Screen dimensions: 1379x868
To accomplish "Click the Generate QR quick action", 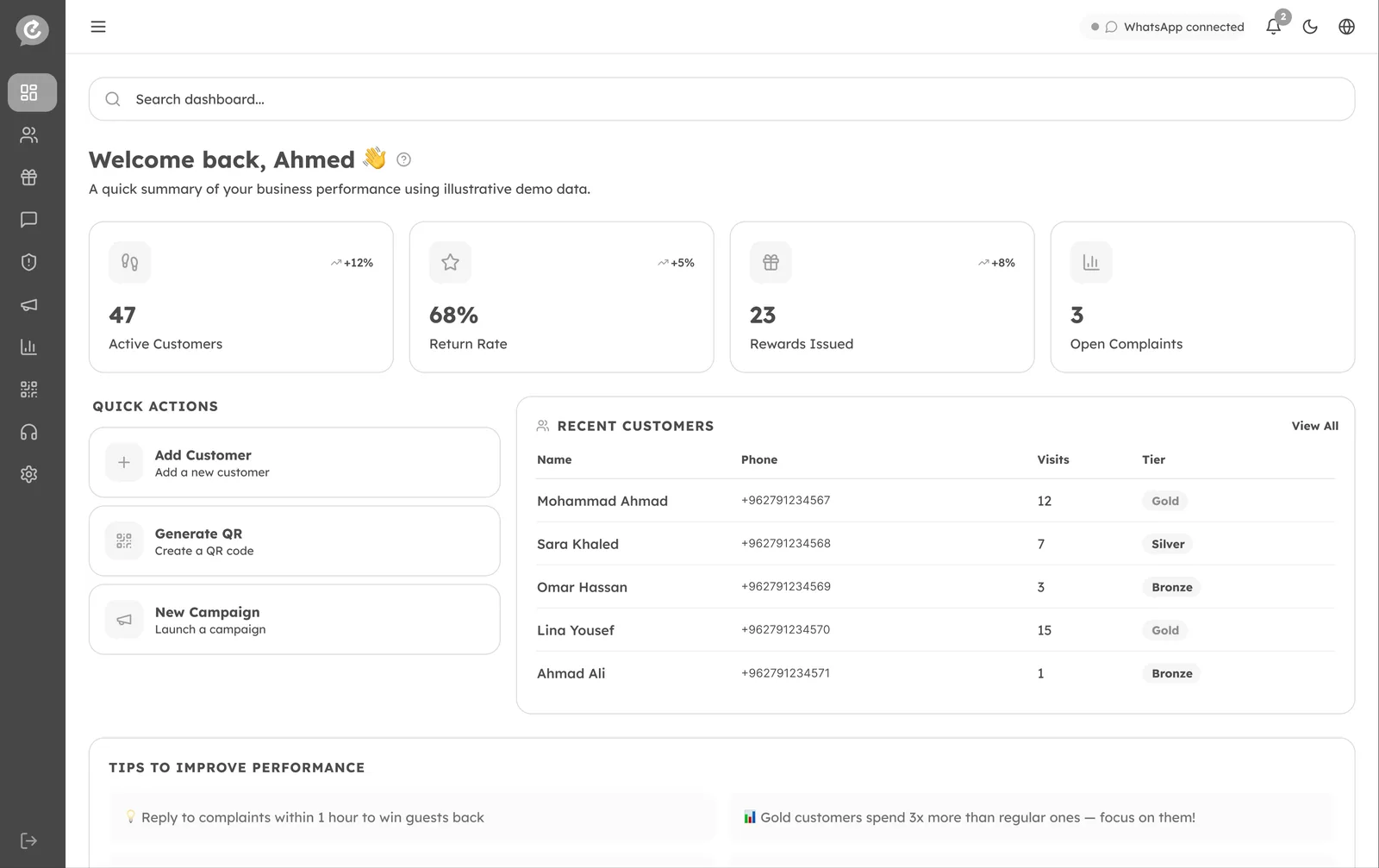I will point(295,541).
